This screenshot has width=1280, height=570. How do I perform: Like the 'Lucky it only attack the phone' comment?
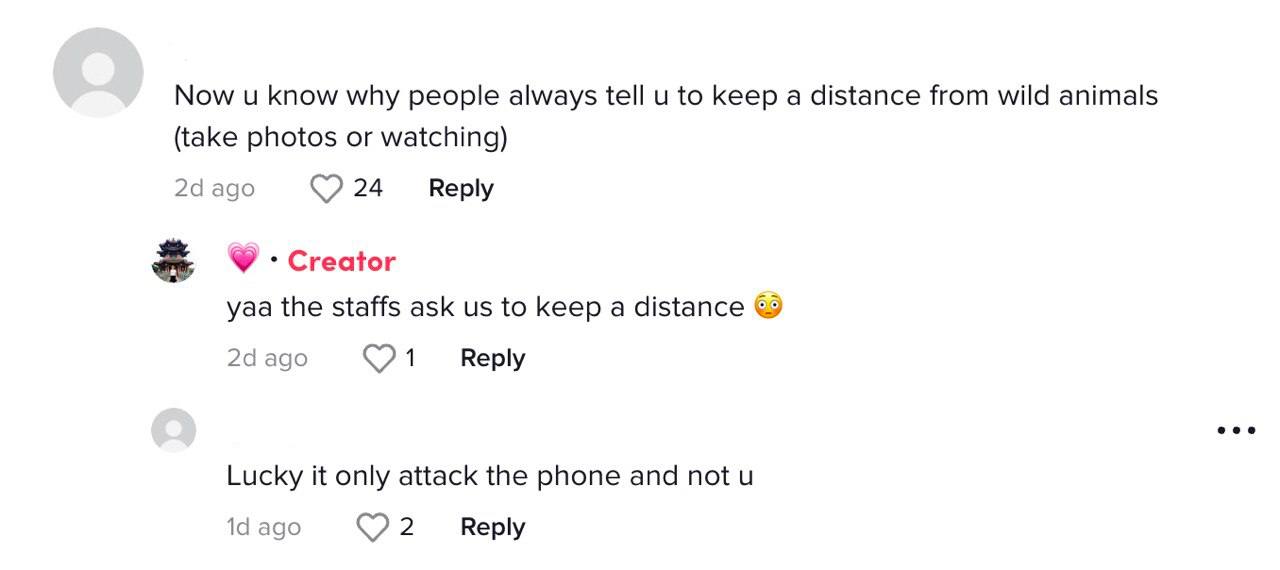tap(373, 527)
